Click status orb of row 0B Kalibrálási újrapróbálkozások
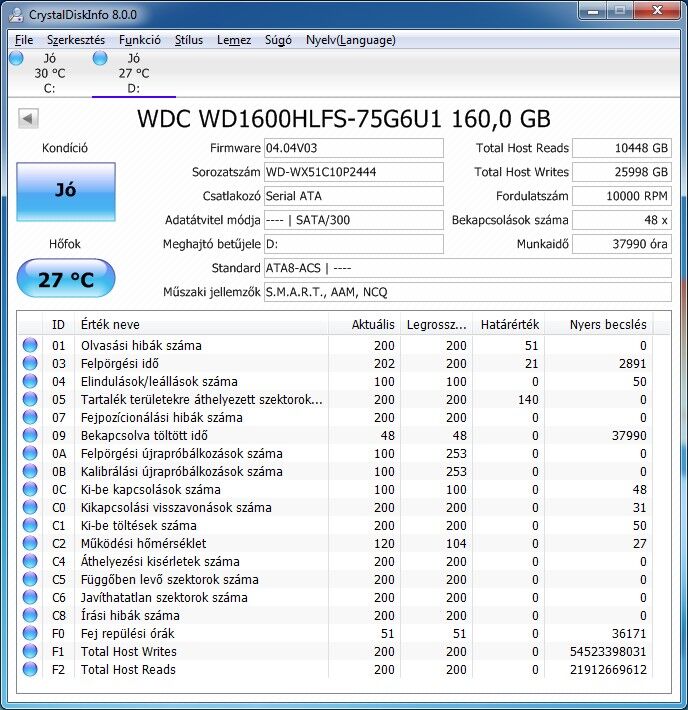Image resolution: width=688 pixels, height=710 pixels. point(30,471)
